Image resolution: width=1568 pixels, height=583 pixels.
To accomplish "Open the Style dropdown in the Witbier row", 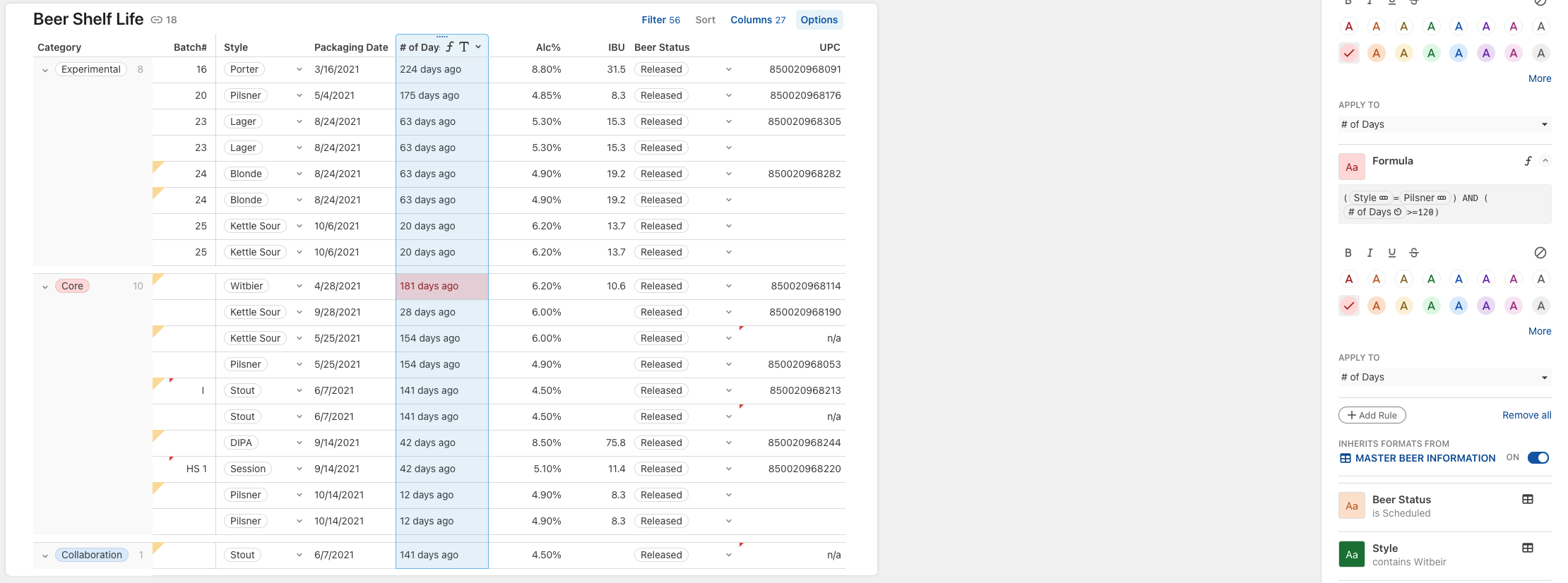I will click(x=299, y=286).
